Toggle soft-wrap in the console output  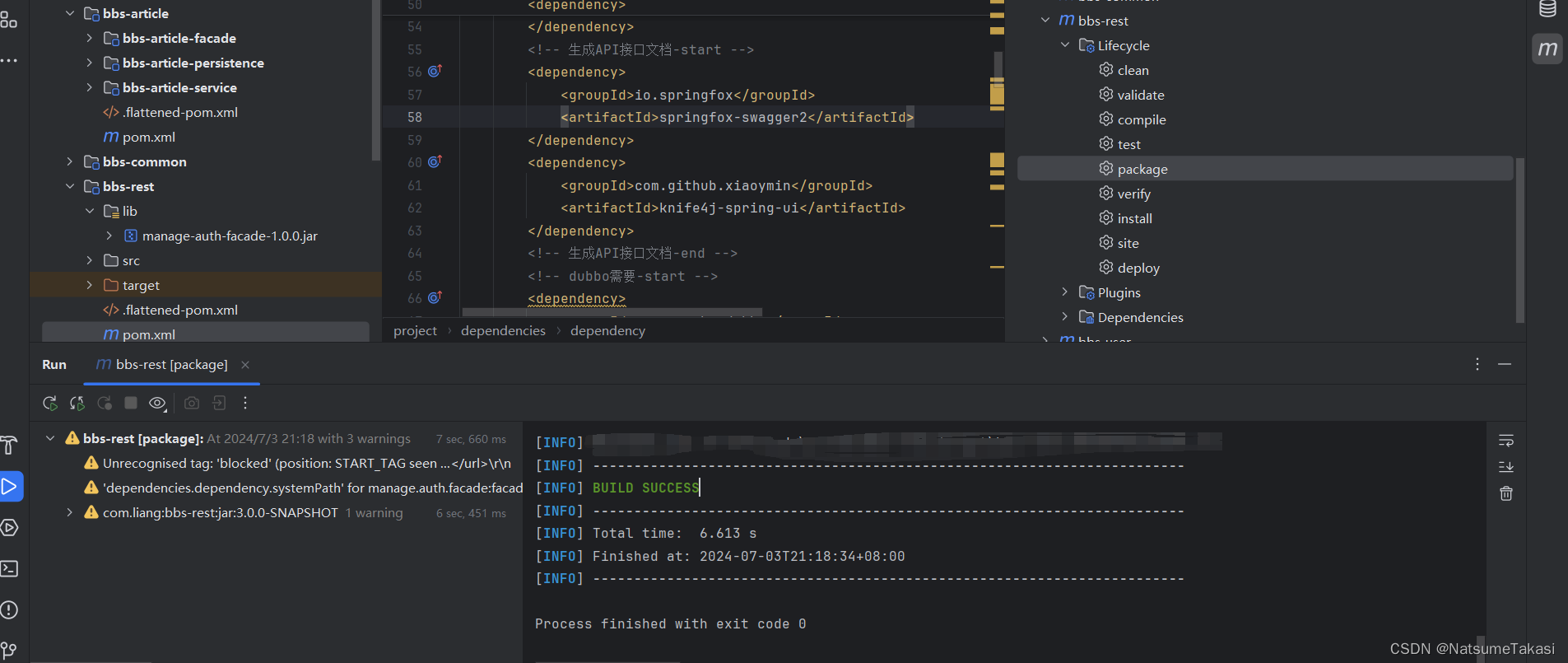tap(1506, 441)
